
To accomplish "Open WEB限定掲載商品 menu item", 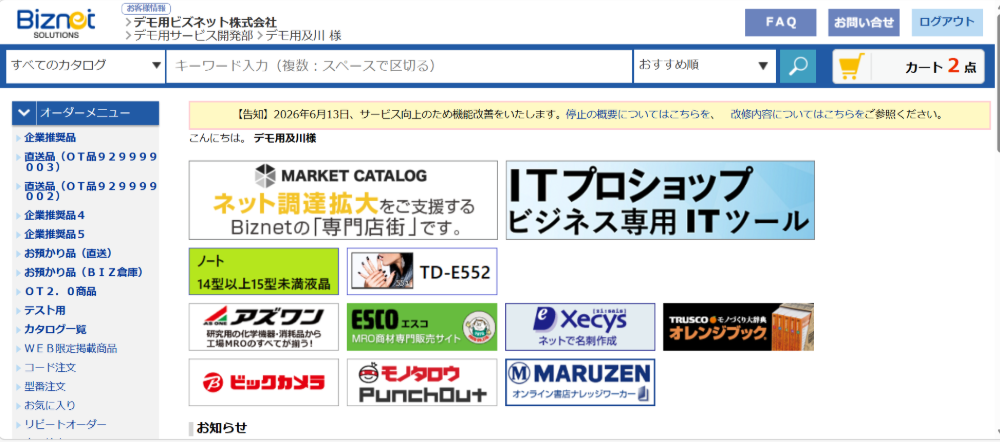I will point(71,349).
